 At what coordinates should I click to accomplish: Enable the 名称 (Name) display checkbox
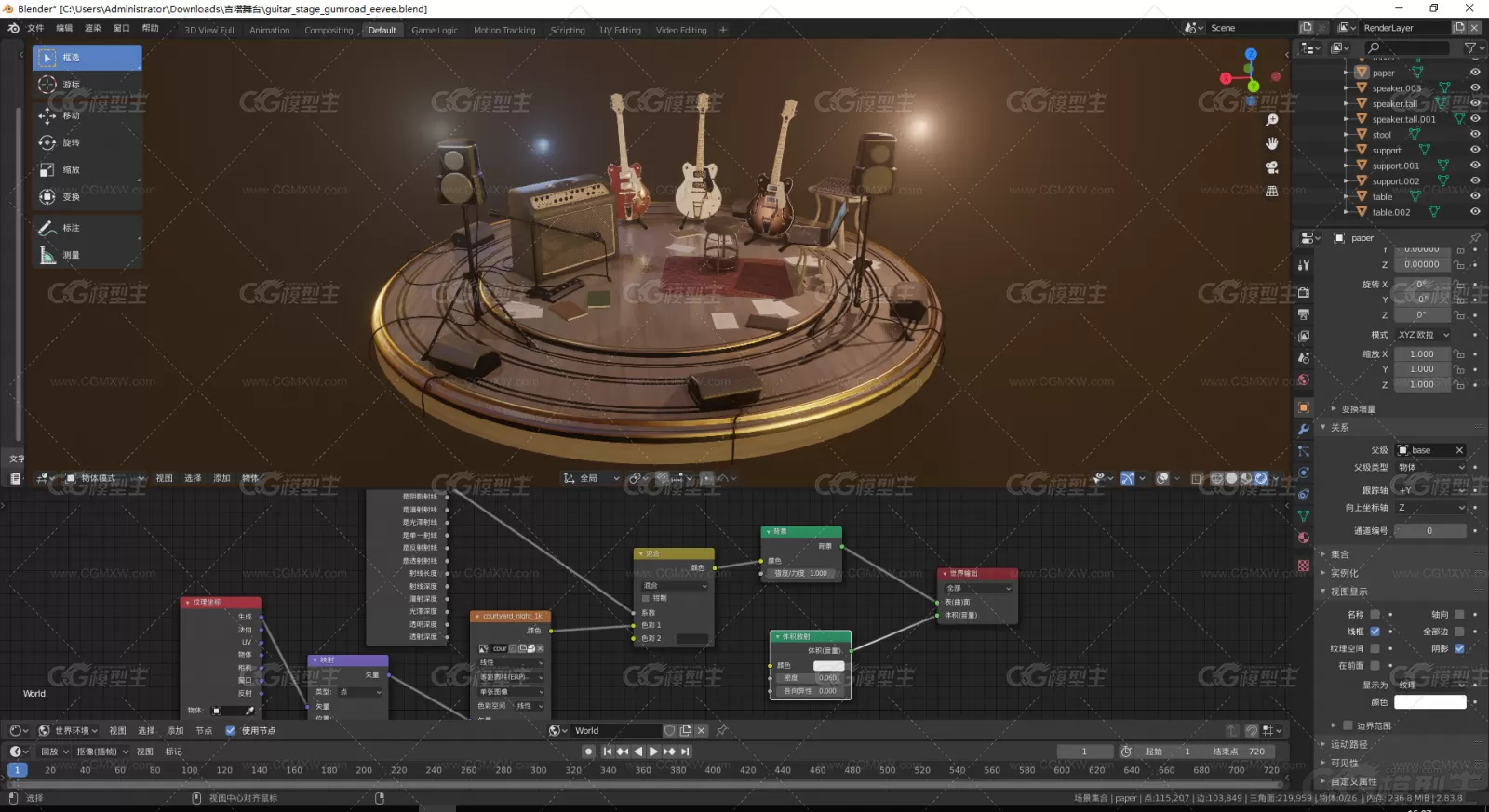1375,614
